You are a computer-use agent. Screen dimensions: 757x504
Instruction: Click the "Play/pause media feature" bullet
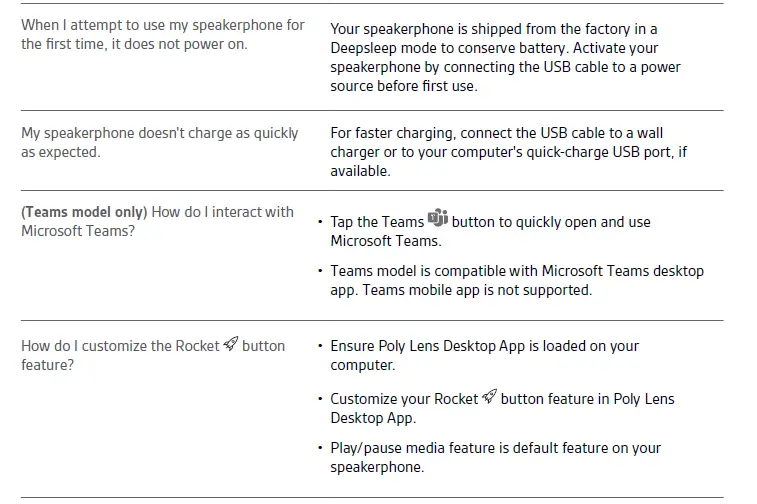pyautogui.click(x=496, y=457)
